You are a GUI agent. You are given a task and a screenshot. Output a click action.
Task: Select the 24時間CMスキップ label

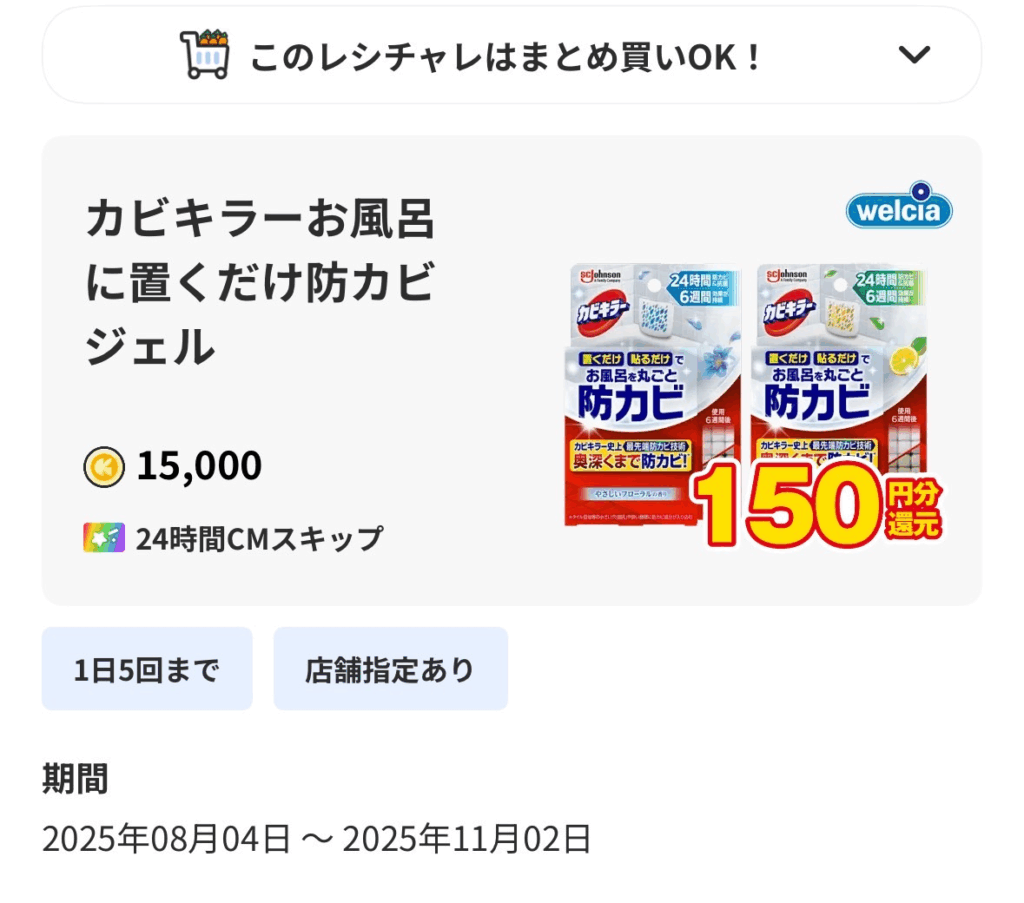pyautogui.click(x=259, y=539)
